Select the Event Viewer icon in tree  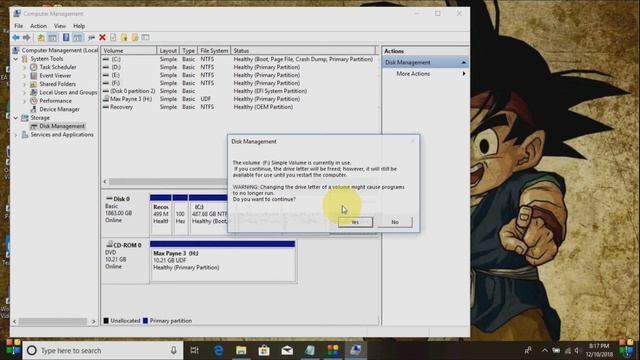[x=34, y=76]
